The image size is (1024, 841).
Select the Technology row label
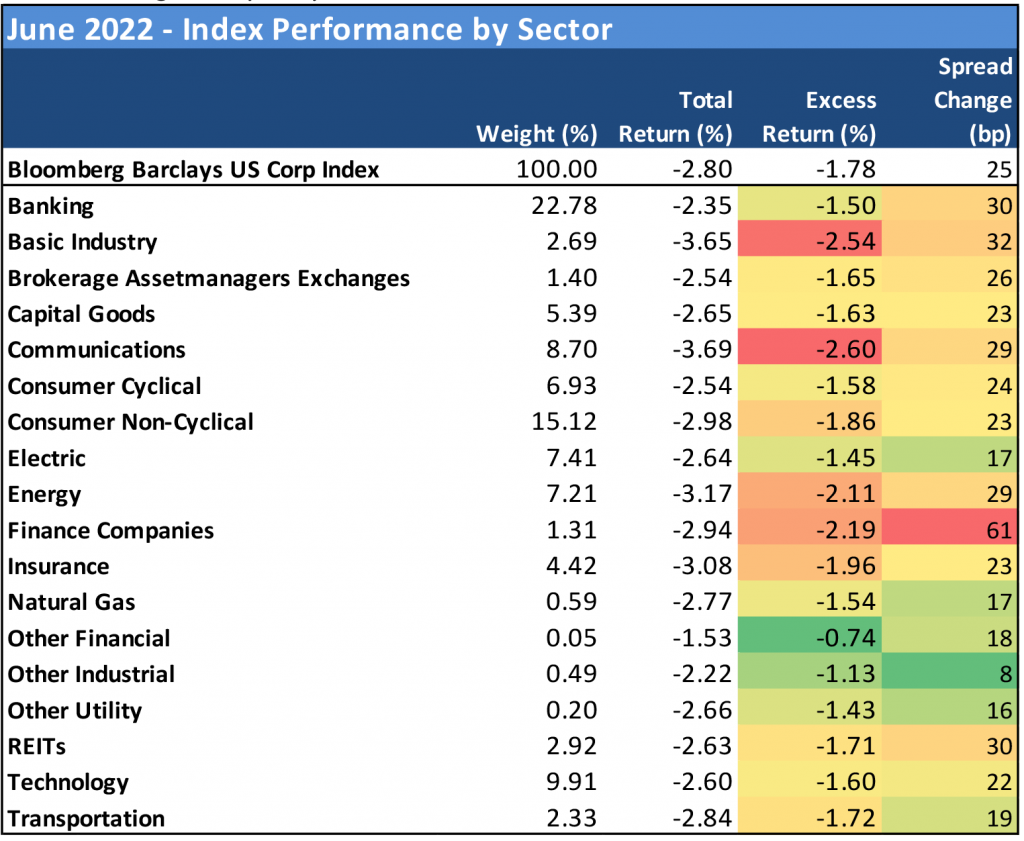coord(69,783)
